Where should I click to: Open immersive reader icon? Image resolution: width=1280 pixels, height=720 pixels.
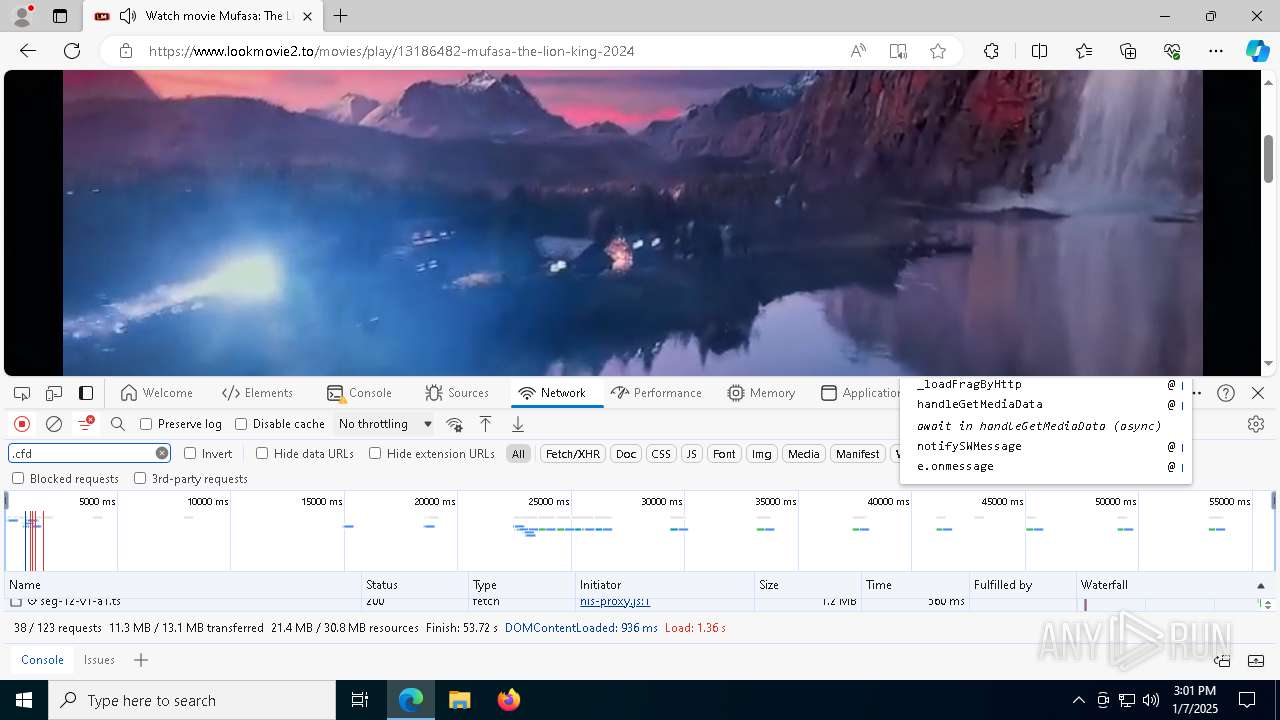tap(898, 51)
